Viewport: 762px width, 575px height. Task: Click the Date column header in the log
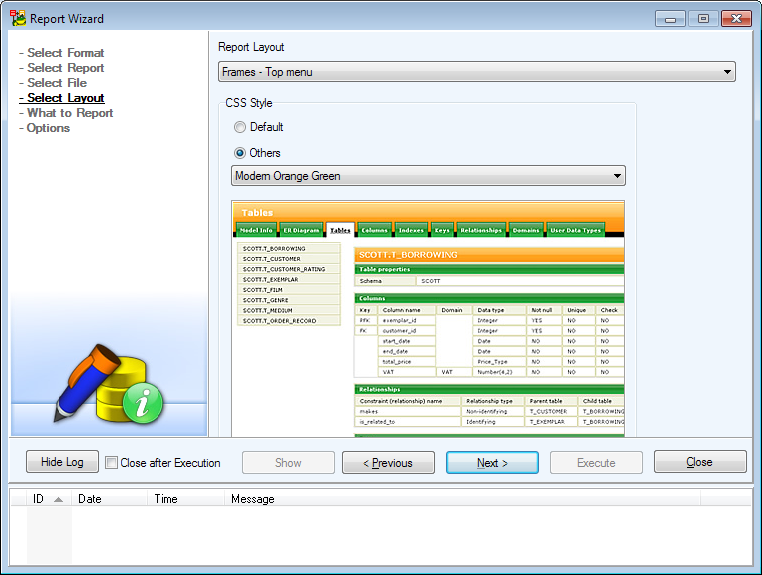[x=109, y=499]
